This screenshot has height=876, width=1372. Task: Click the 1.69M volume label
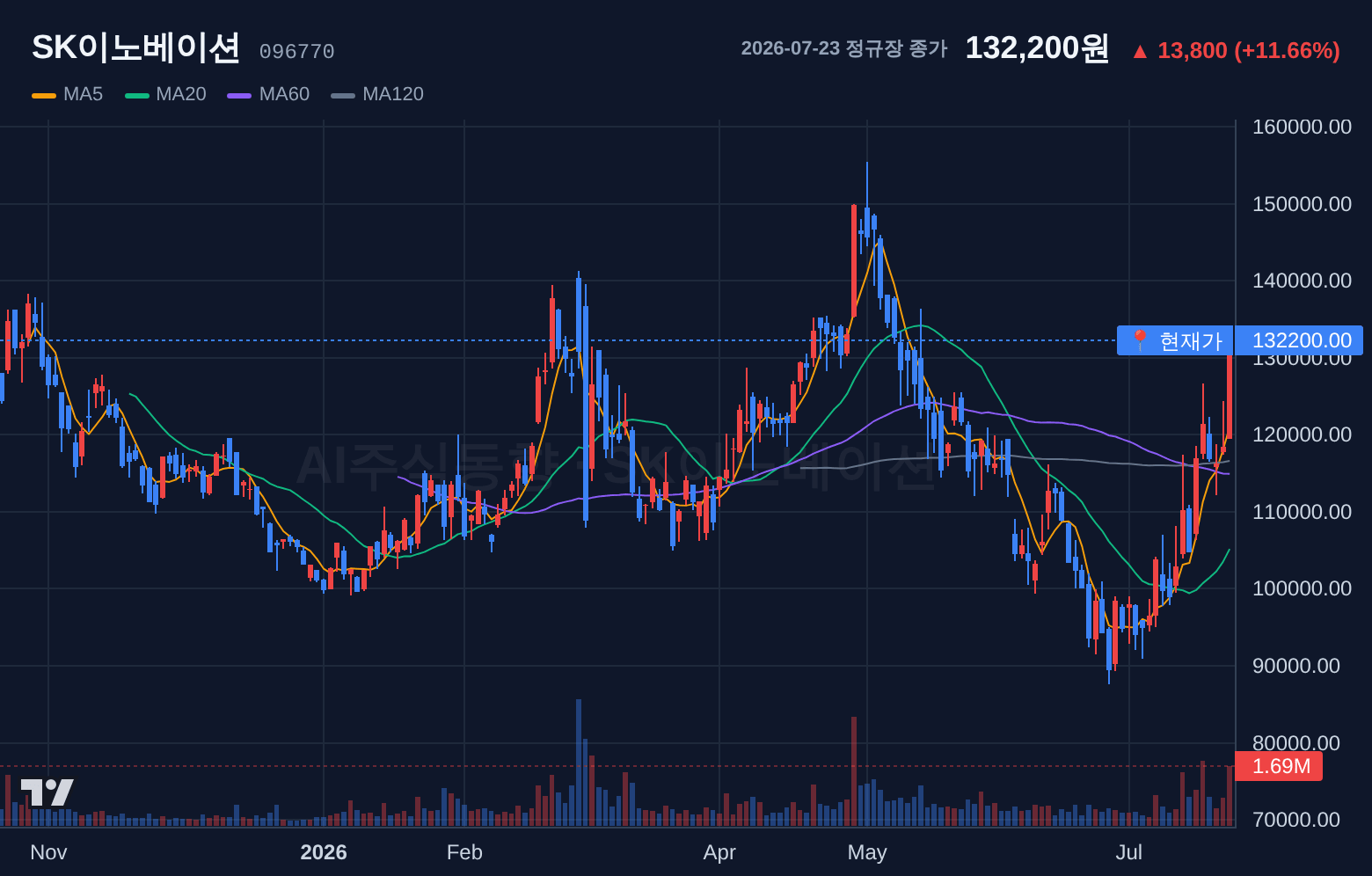point(1279,766)
